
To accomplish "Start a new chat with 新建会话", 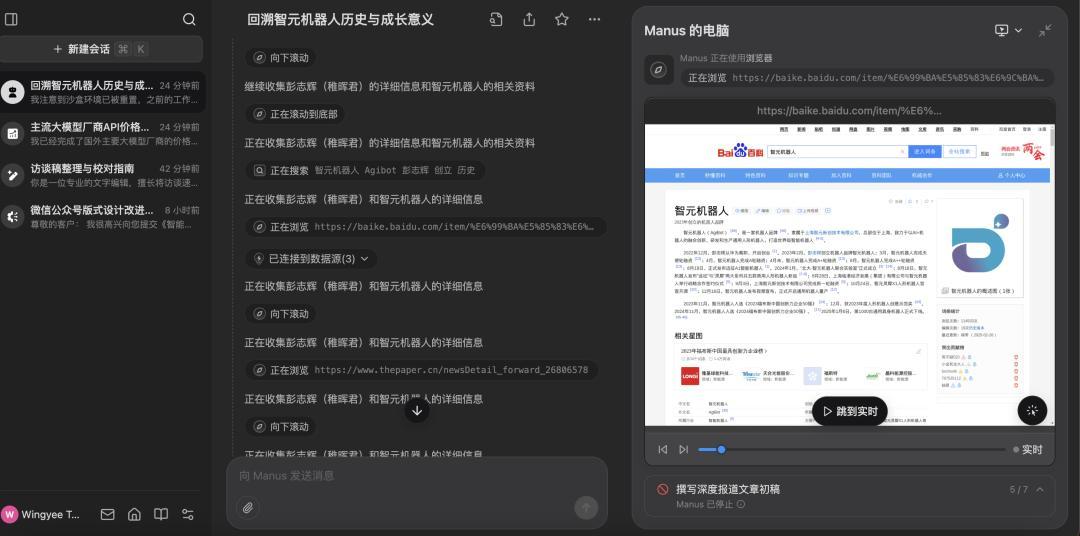I will click(x=101, y=49).
